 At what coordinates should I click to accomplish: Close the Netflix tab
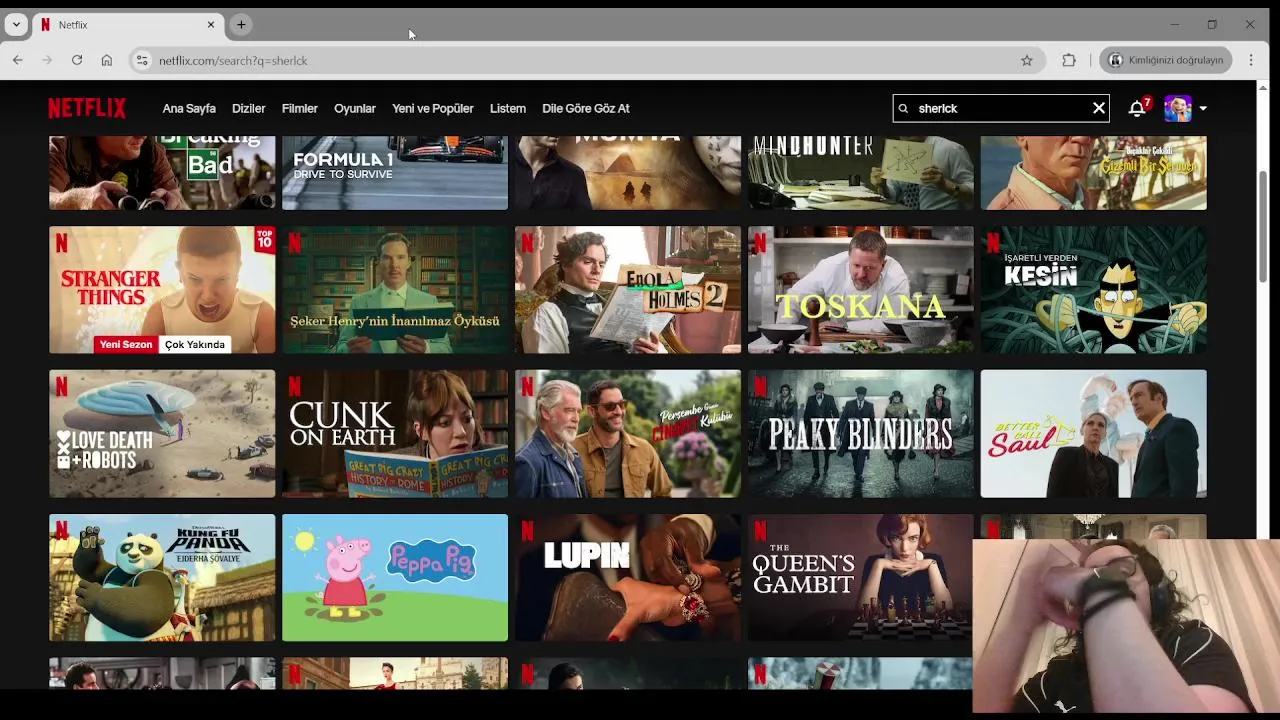click(x=211, y=24)
